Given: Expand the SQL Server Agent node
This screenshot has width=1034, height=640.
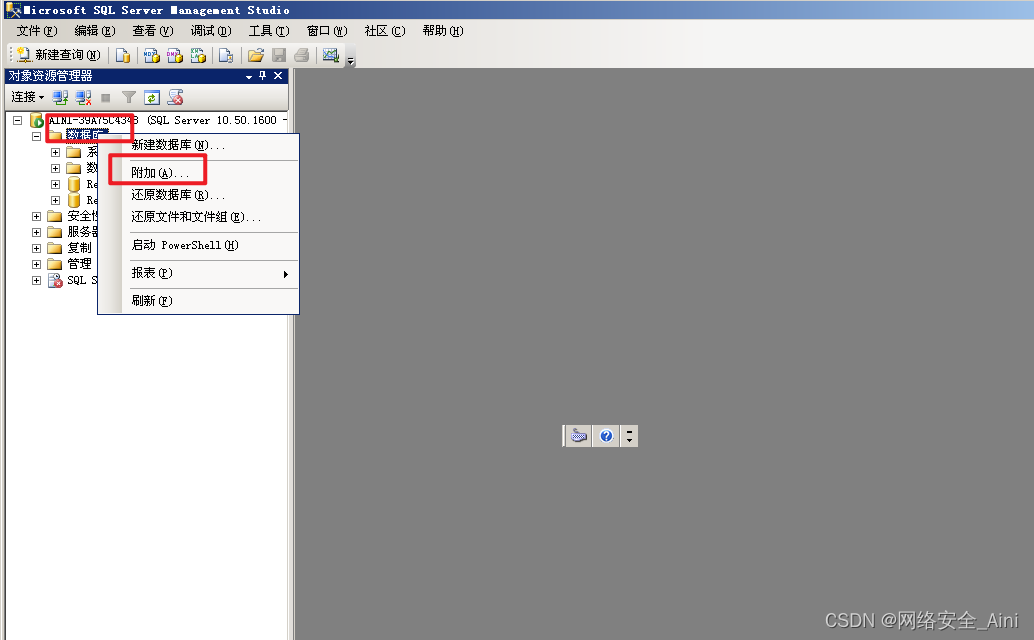Looking at the screenshot, I should click(37, 280).
